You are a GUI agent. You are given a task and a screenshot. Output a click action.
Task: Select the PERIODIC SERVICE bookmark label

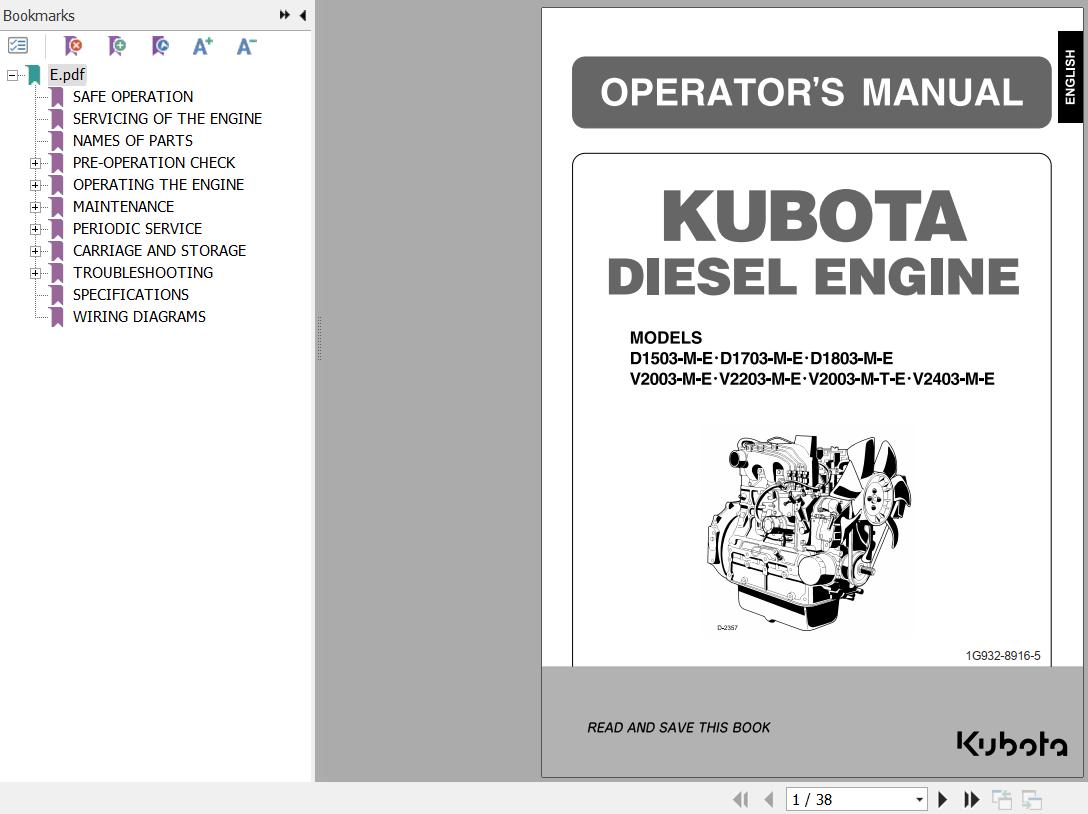pos(137,228)
